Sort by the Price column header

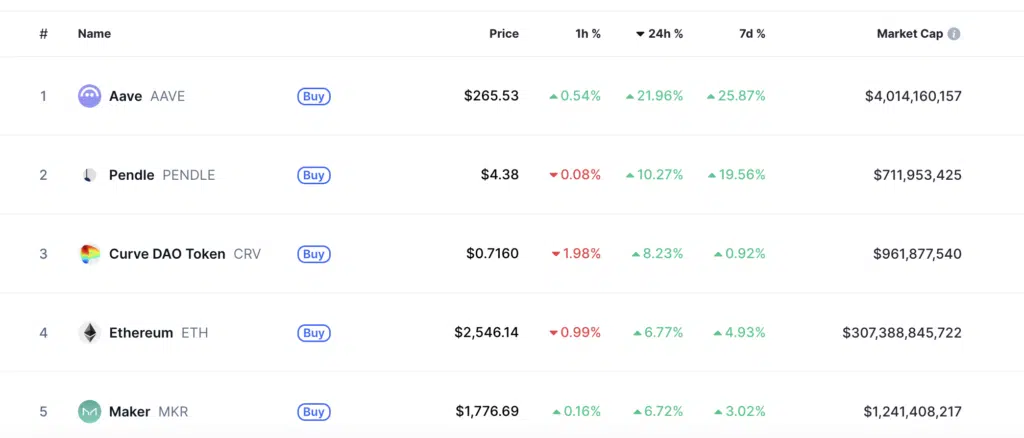coord(504,34)
